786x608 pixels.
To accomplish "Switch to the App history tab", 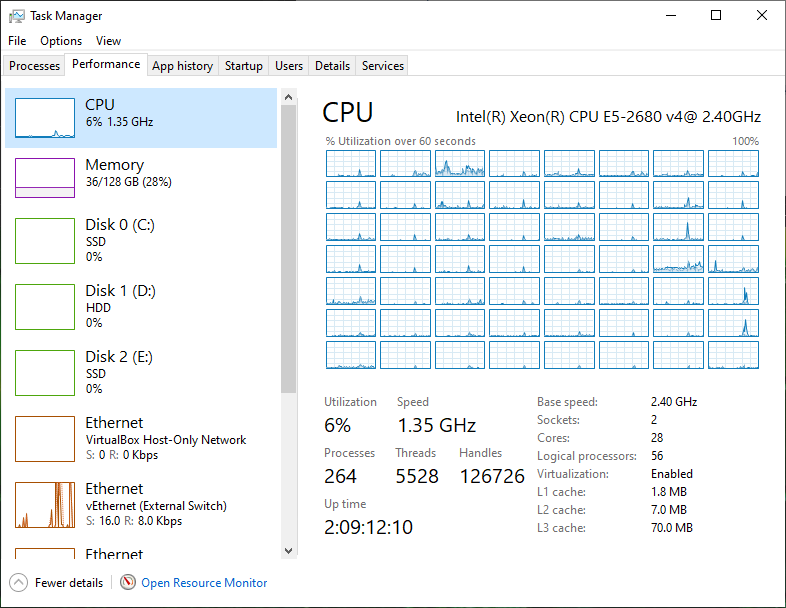I will tap(182, 66).
